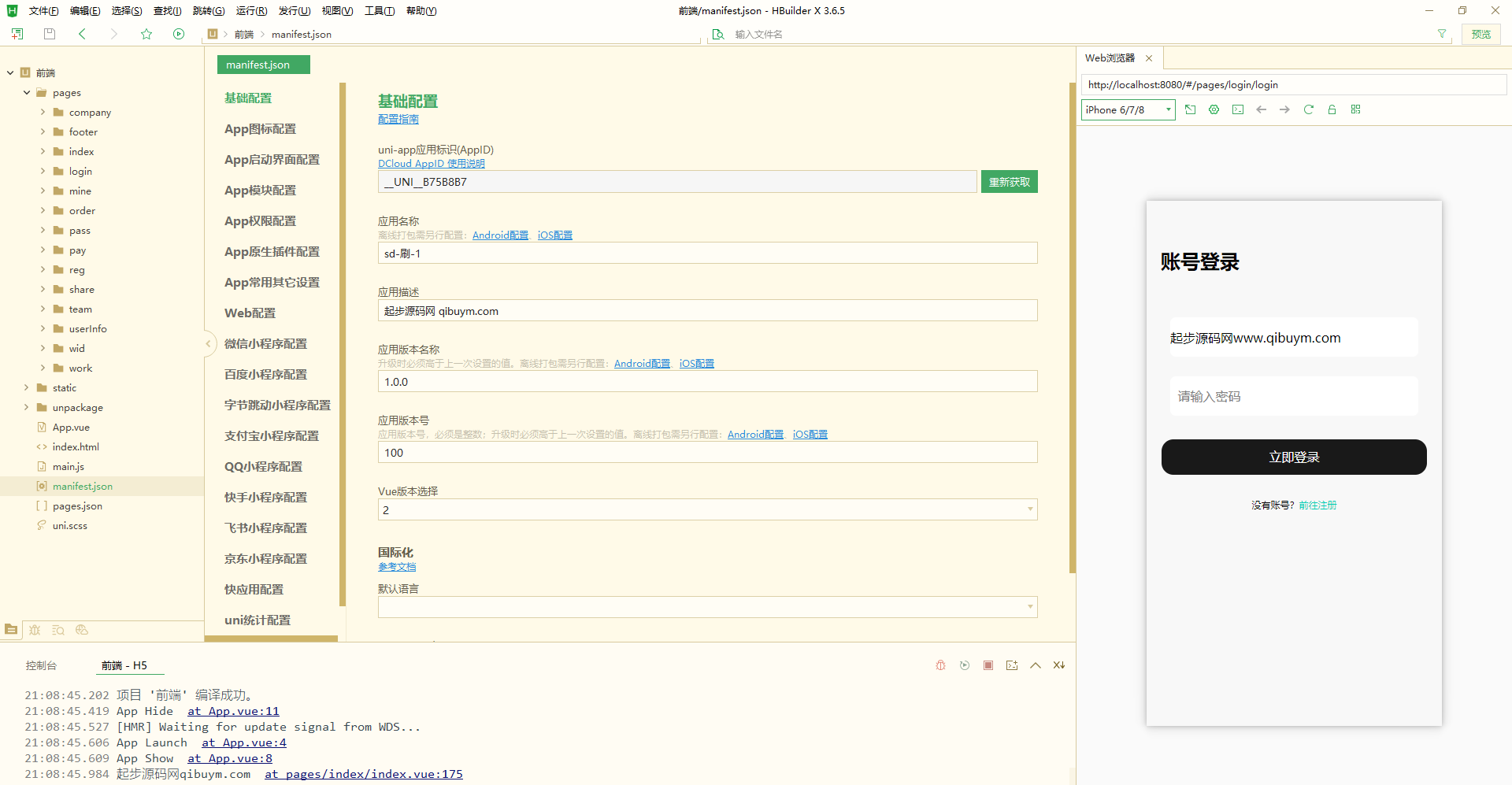Open the Vue版本选择 dropdown

click(707, 509)
